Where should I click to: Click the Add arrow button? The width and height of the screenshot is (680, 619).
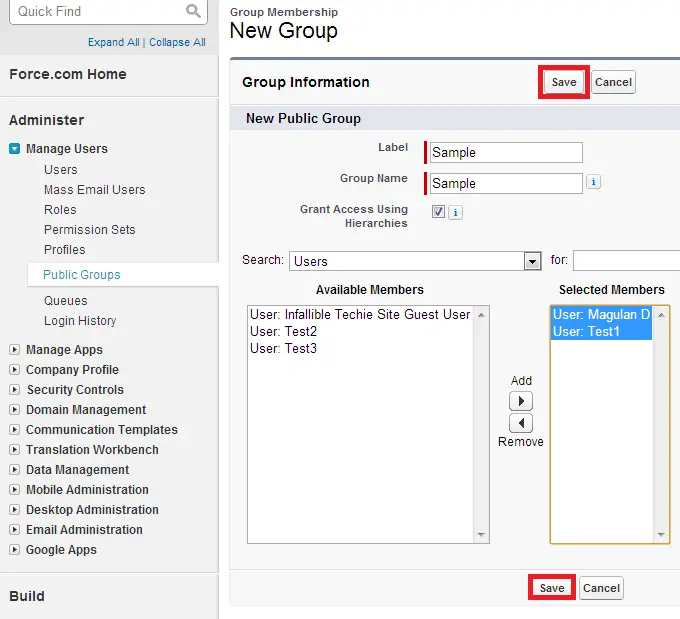[x=521, y=401]
